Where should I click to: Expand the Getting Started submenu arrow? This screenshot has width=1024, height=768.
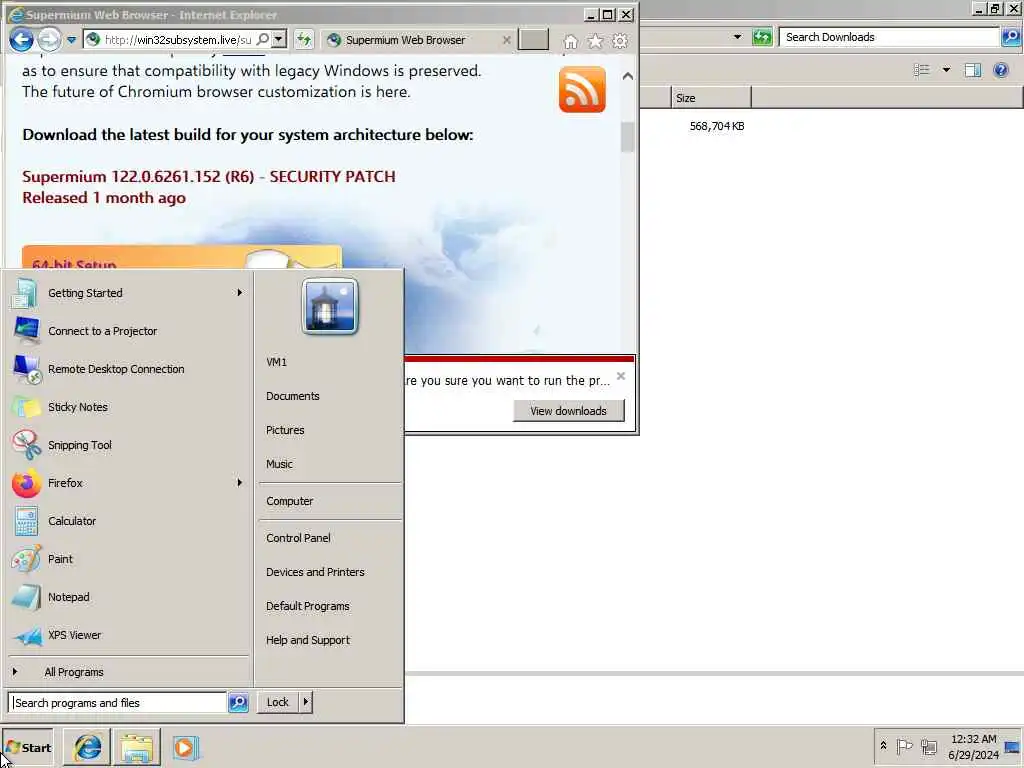tap(240, 293)
